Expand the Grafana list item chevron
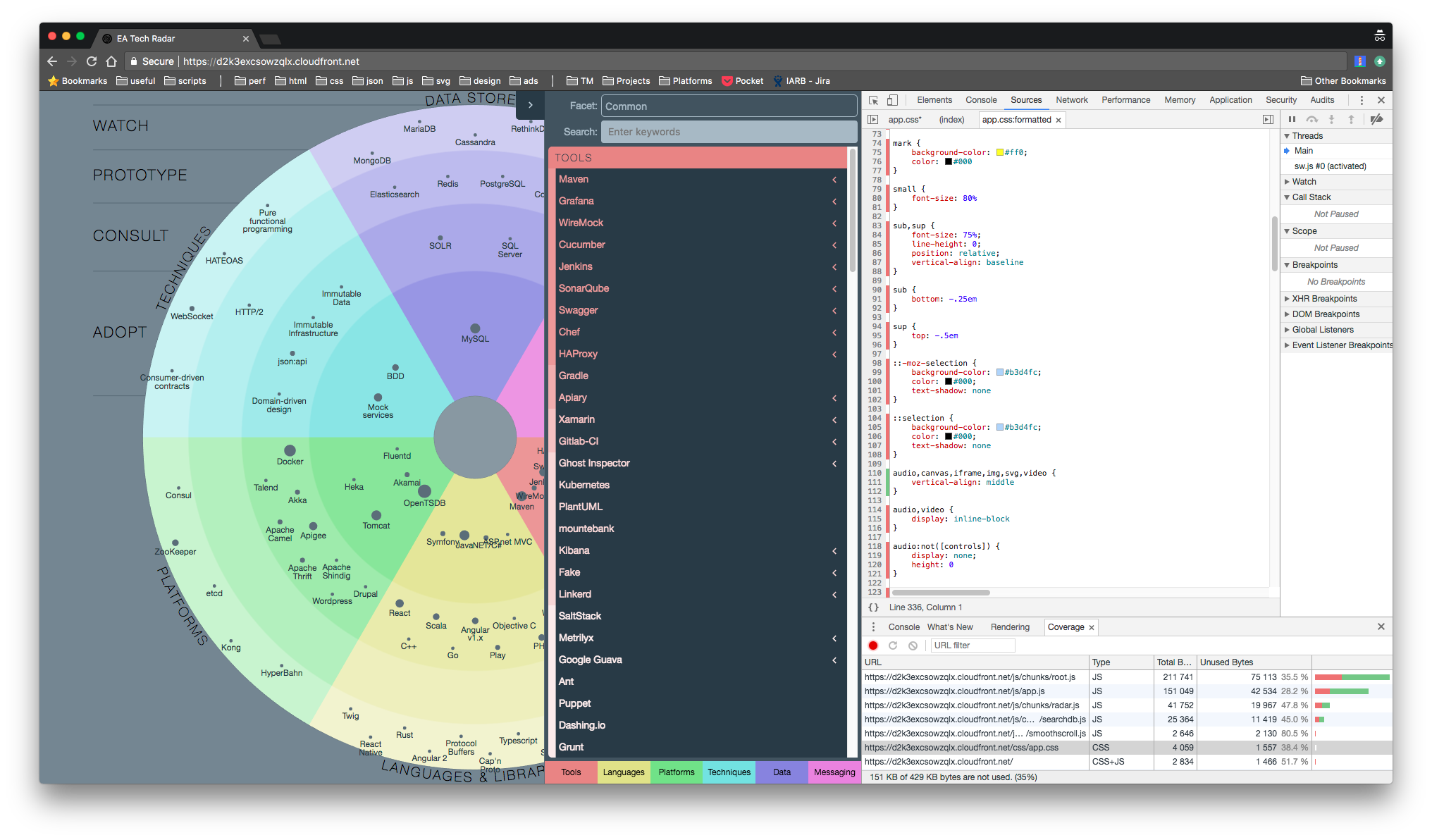Viewport: 1432px width, 840px height. pyautogui.click(x=834, y=202)
